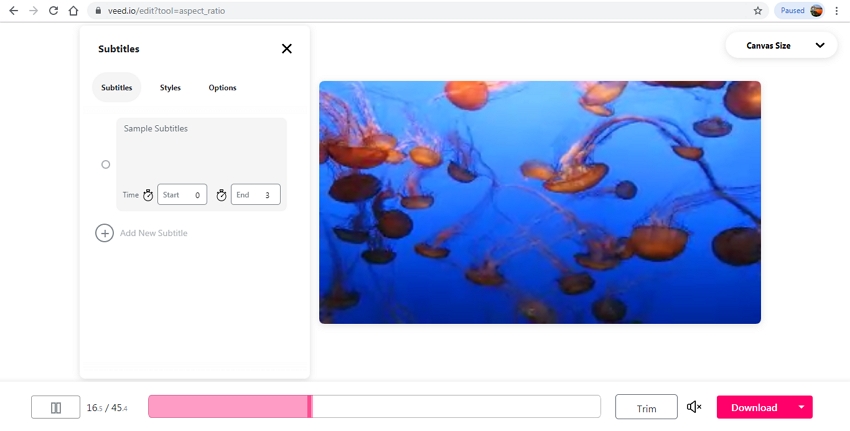Toggle the muted speaker icon
850x431 pixels.
pyautogui.click(x=694, y=407)
